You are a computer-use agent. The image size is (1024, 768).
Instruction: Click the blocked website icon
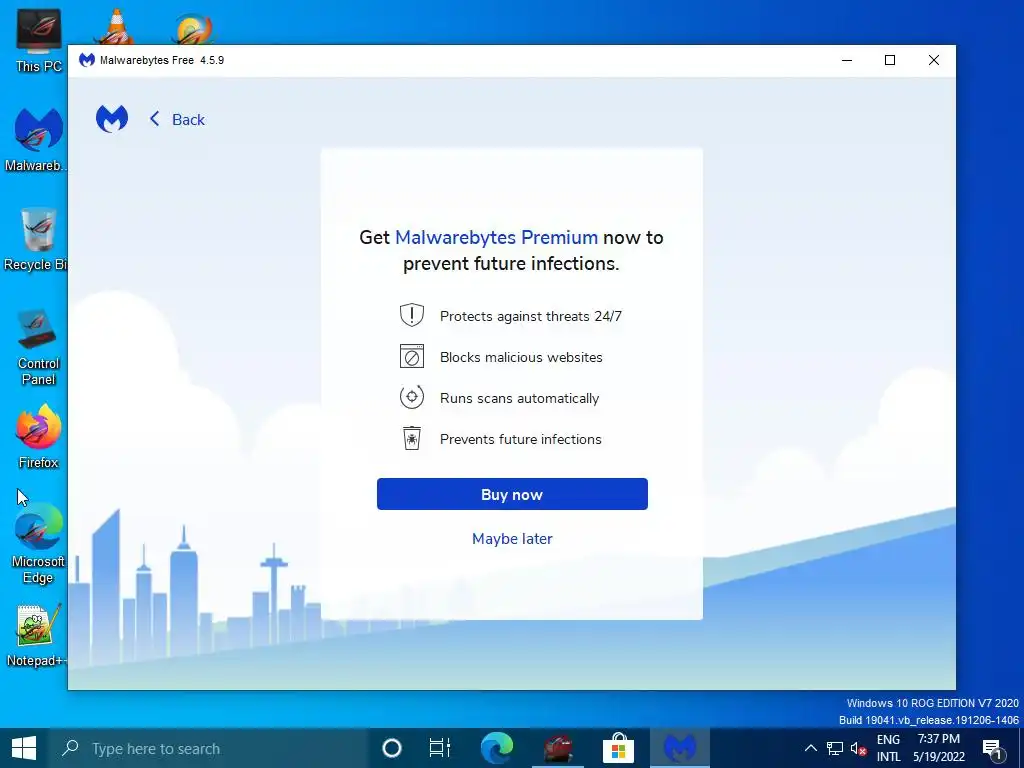click(411, 357)
